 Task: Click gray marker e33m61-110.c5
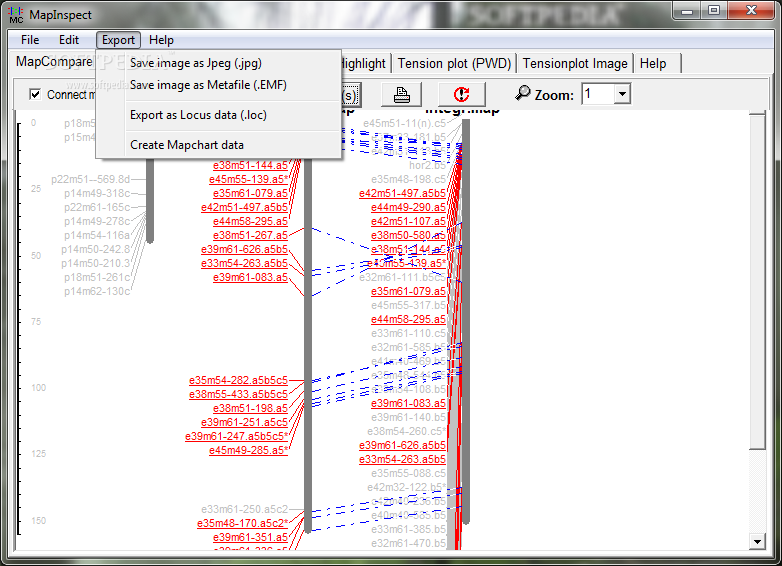tap(408, 333)
